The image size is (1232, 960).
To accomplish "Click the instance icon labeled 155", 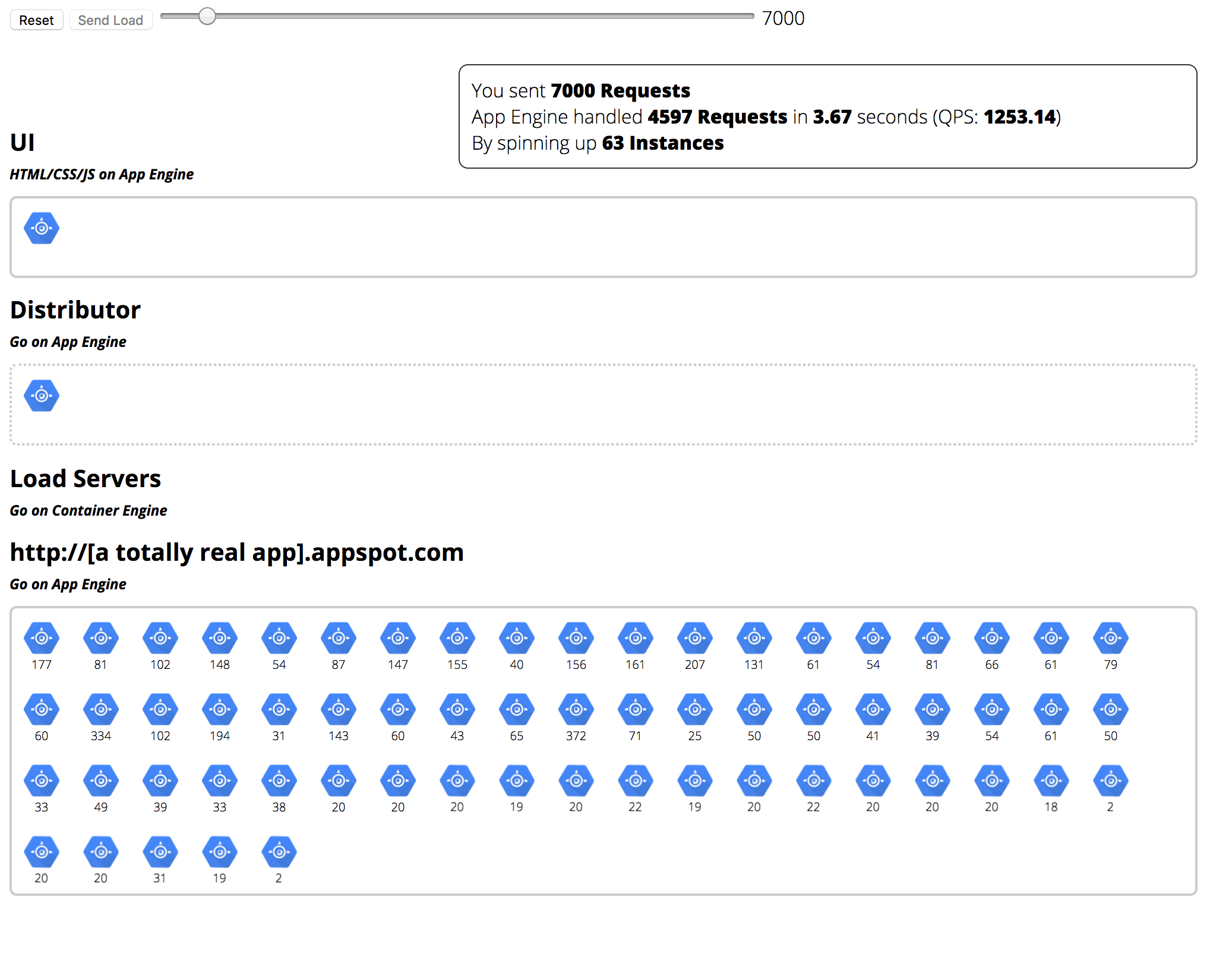I will pyautogui.click(x=457, y=638).
